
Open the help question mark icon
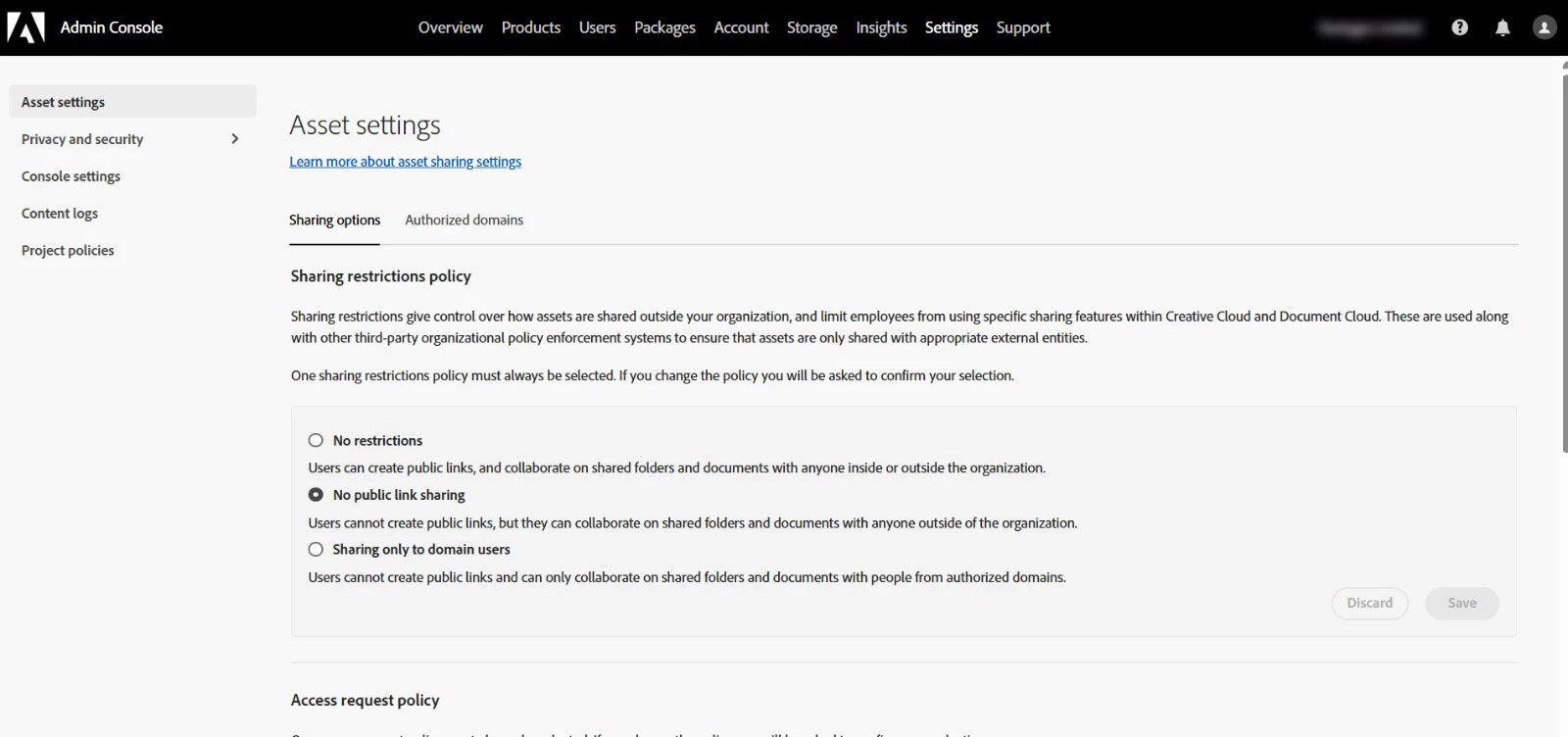[1459, 27]
